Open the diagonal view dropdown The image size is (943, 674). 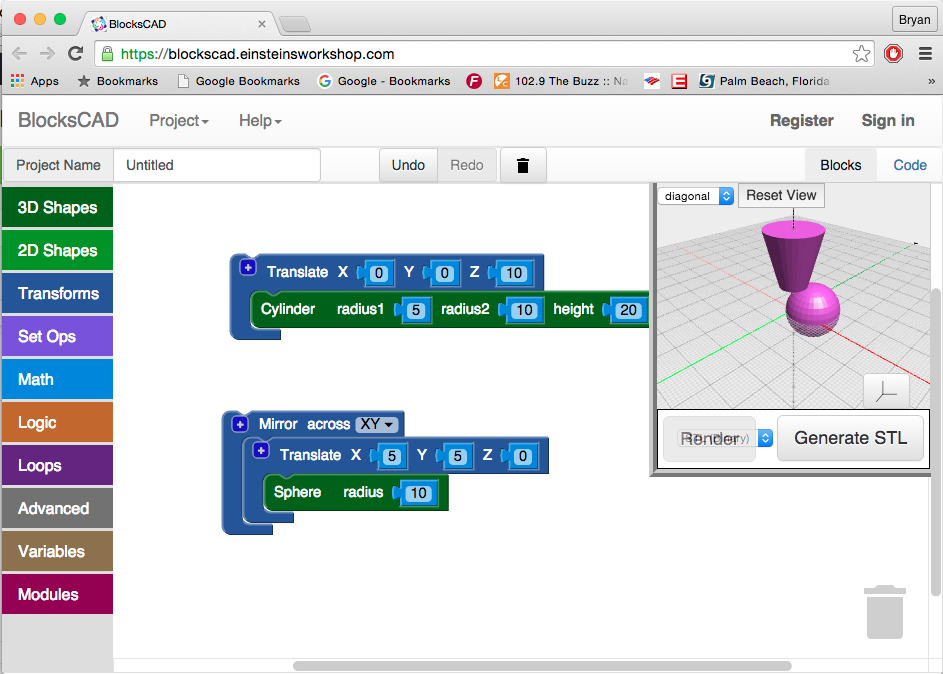click(697, 196)
